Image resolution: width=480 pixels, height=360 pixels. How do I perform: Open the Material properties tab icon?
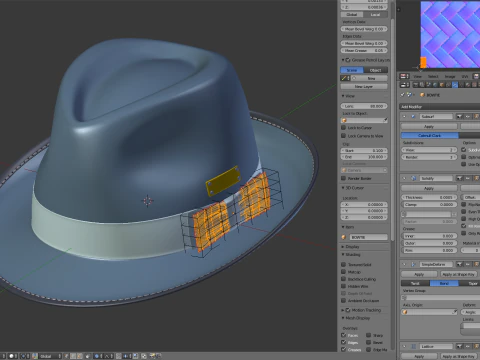pos(468,85)
